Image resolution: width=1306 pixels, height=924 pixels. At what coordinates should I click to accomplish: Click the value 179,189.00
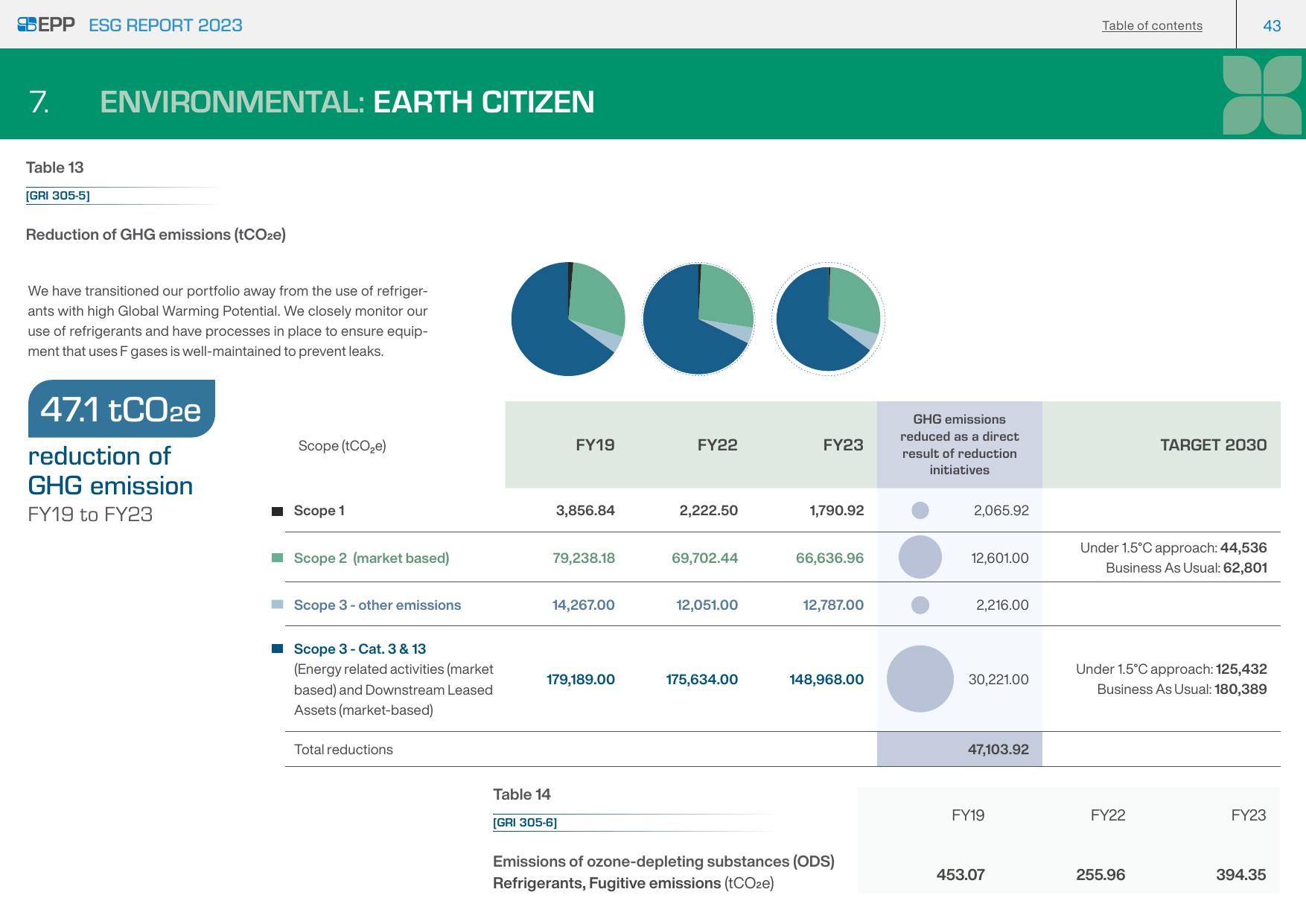pos(581,680)
